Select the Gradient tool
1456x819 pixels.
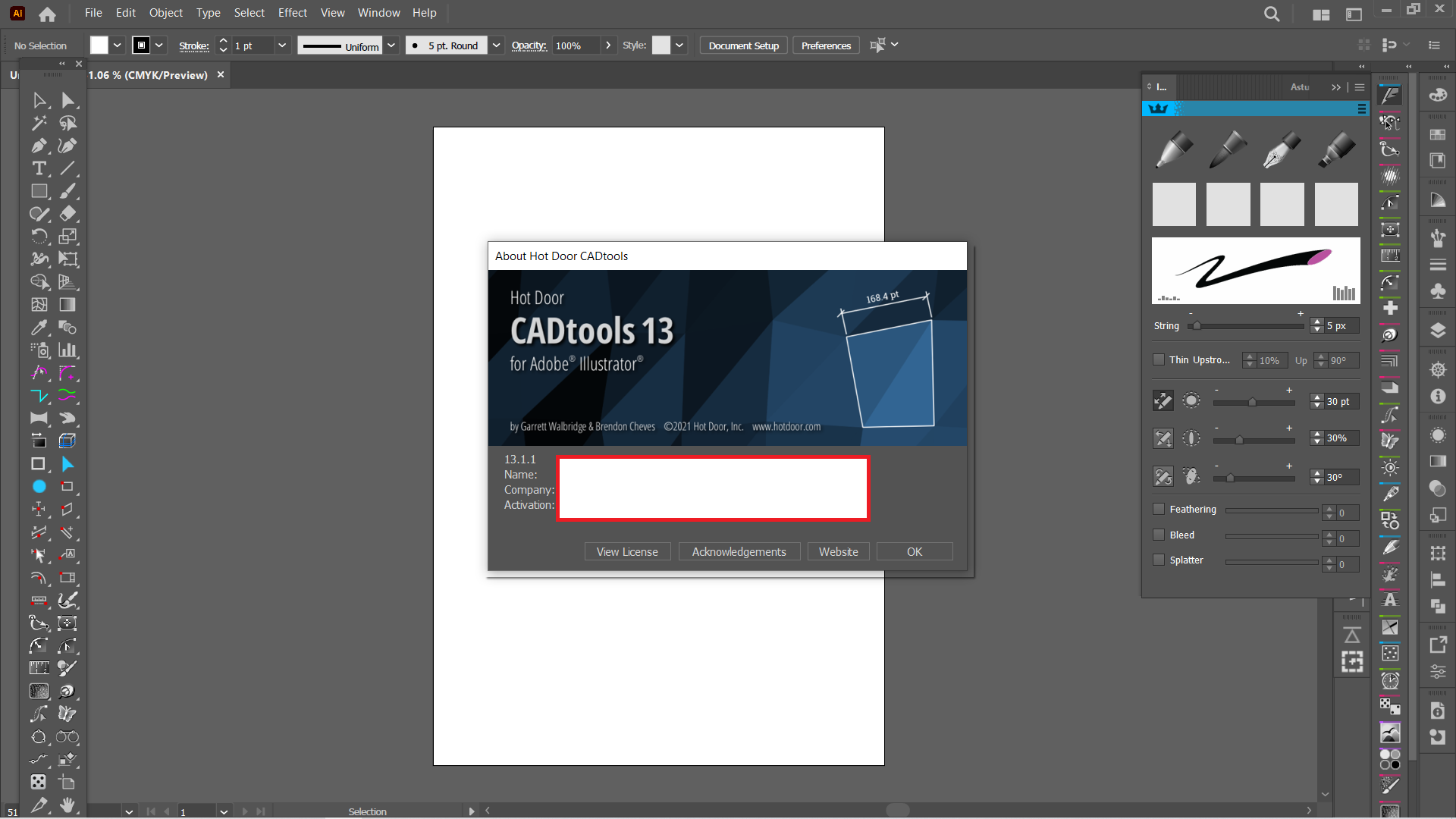67,305
